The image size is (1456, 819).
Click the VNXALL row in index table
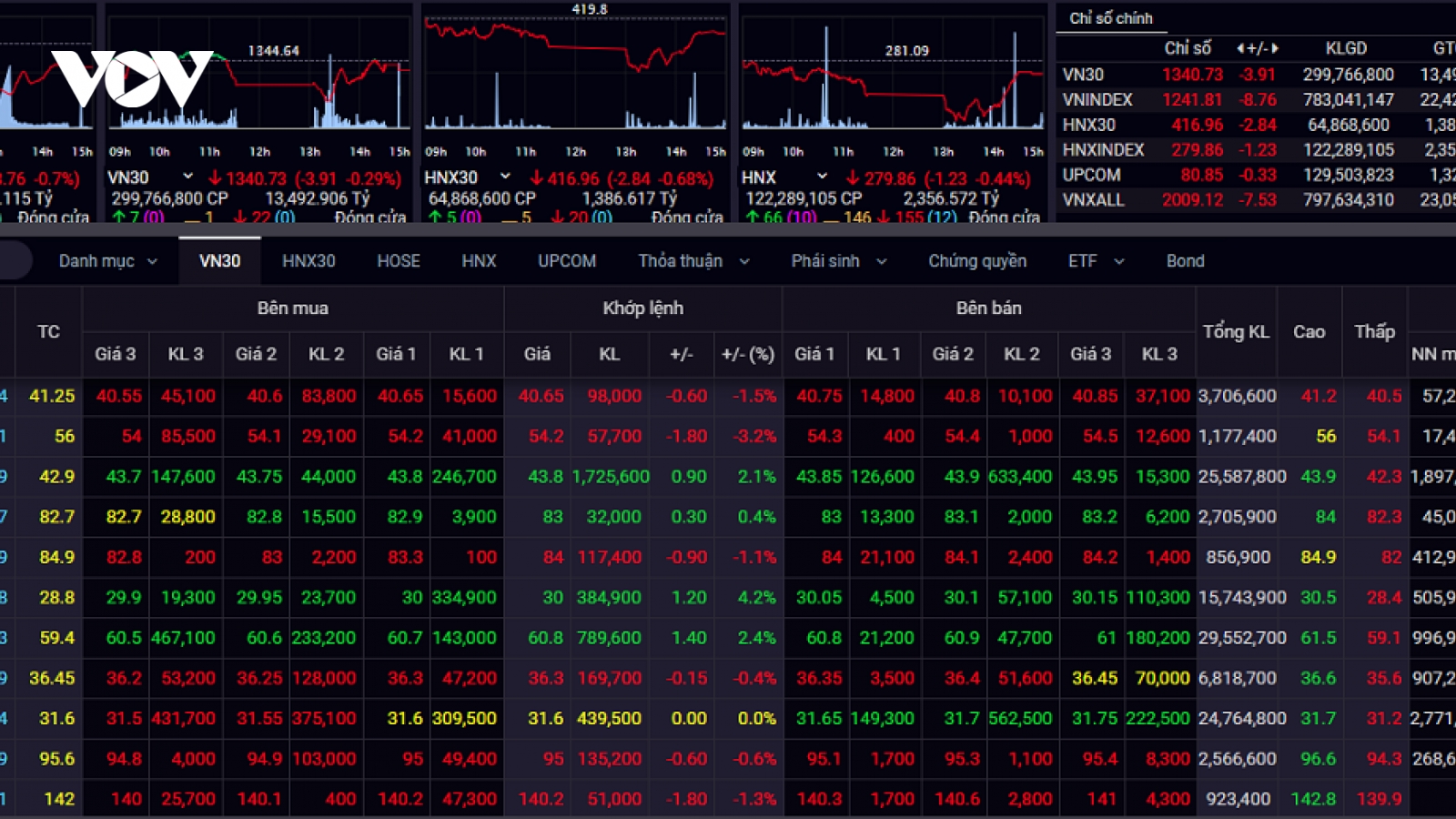coord(1256,200)
